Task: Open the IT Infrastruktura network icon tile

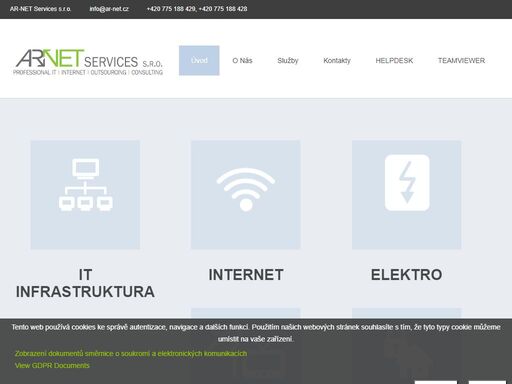Action: click(x=85, y=195)
